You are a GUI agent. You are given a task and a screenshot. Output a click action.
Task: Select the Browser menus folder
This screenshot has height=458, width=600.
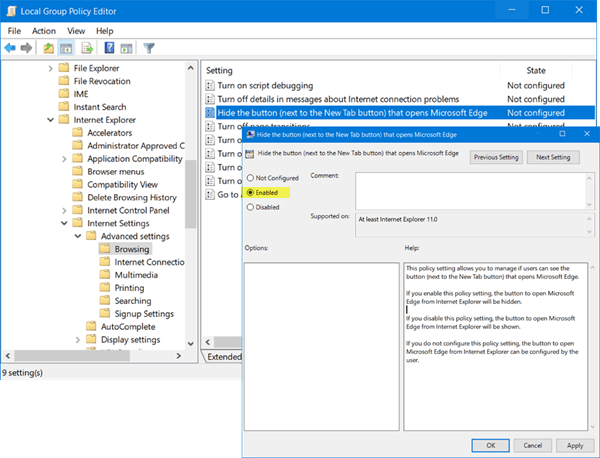[x=116, y=171]
